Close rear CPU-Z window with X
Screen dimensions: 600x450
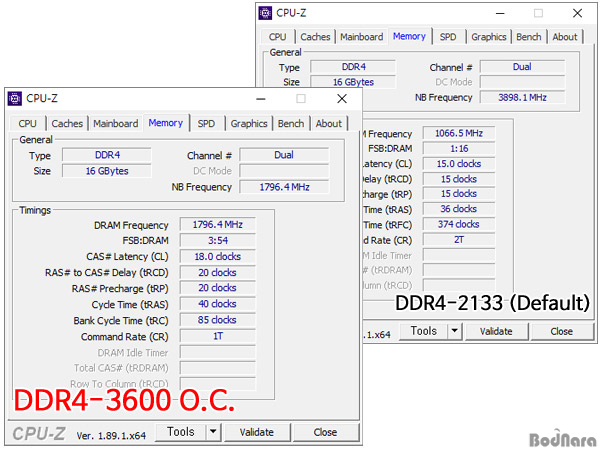[577, 13]
